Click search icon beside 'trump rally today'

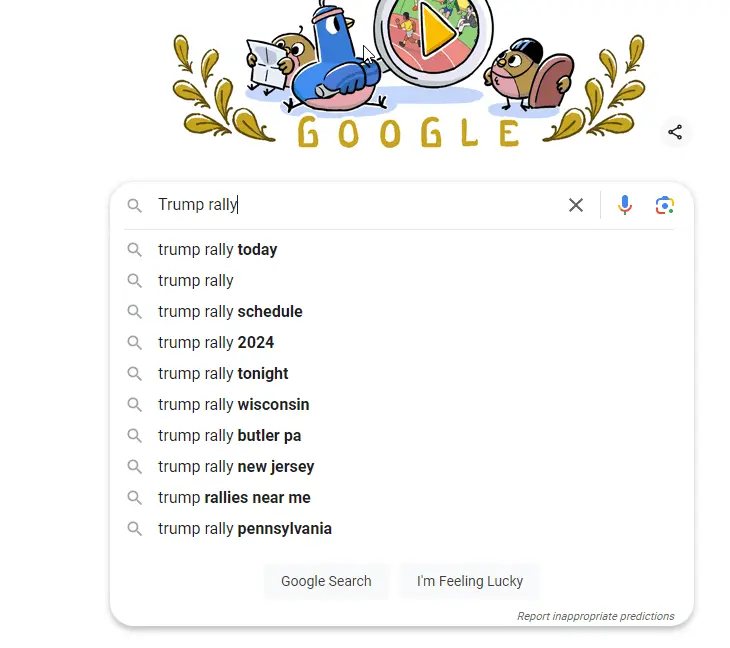coord(134,250)
